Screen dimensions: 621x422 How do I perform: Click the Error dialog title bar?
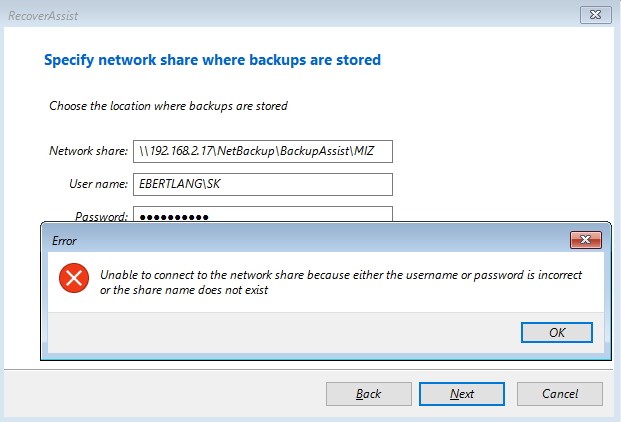[300, 240]
